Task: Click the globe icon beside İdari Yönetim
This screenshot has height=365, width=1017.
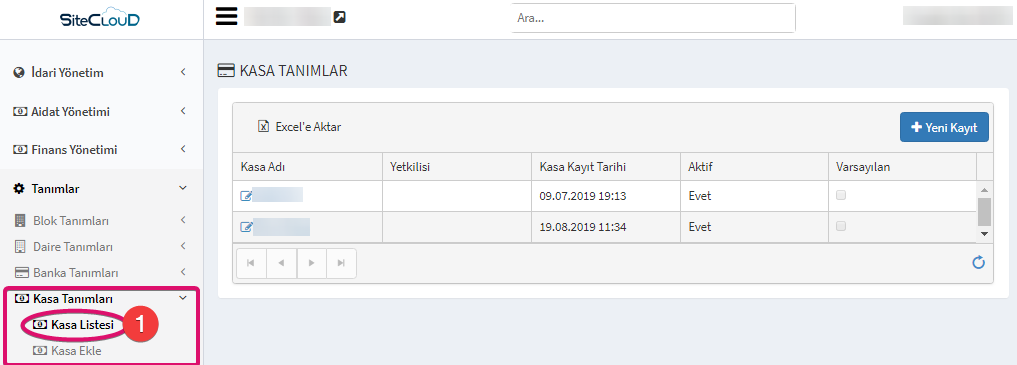Action: point(19,73)
